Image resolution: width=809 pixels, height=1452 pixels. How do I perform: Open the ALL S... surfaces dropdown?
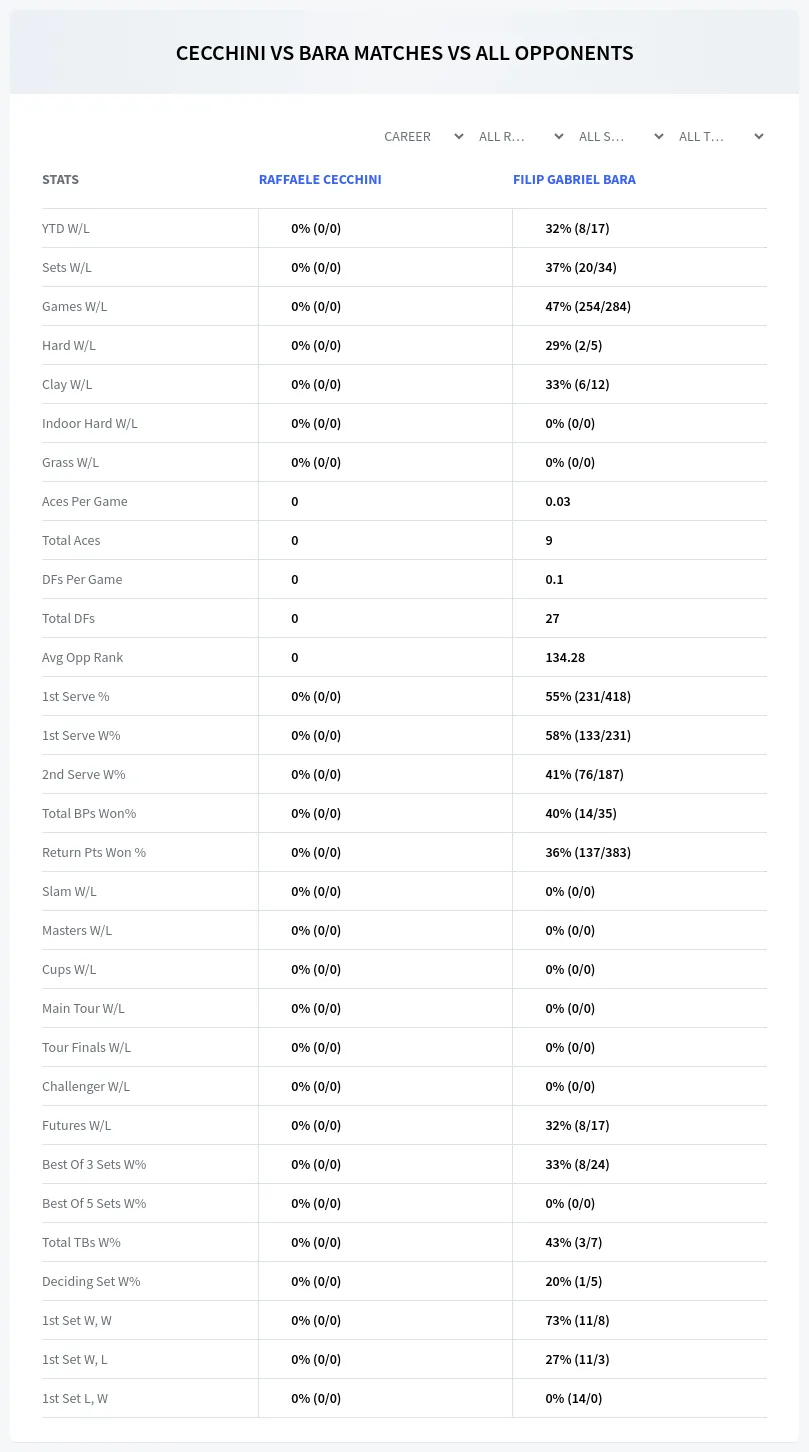620,136
